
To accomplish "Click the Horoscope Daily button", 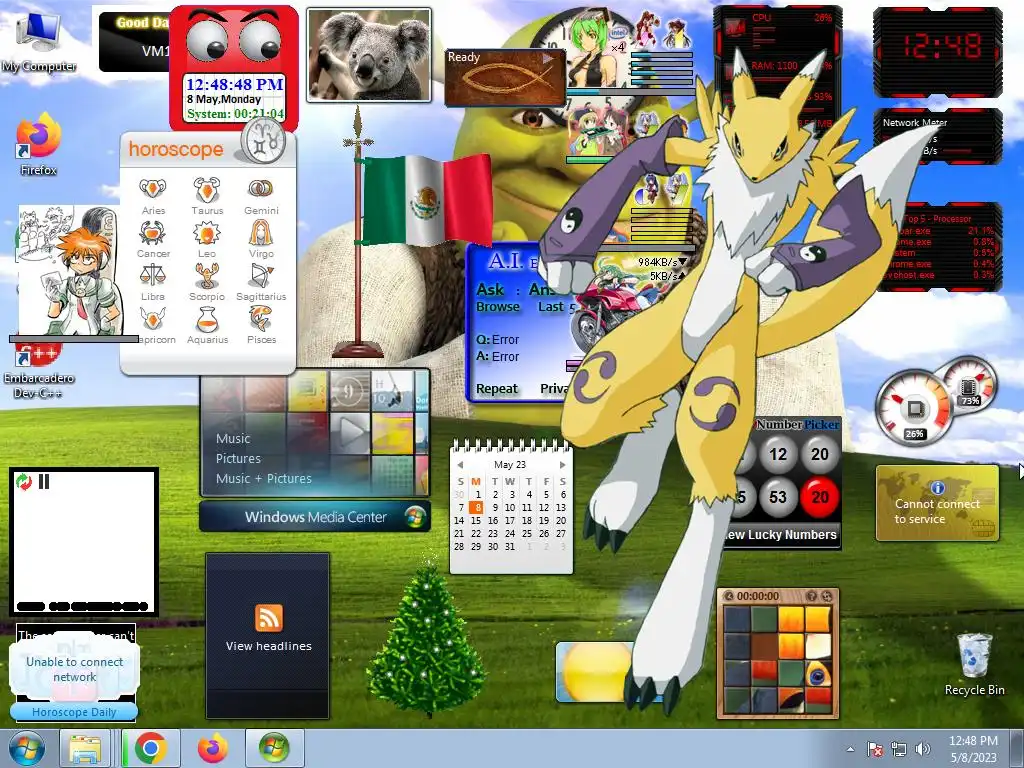I will (74, 712).
